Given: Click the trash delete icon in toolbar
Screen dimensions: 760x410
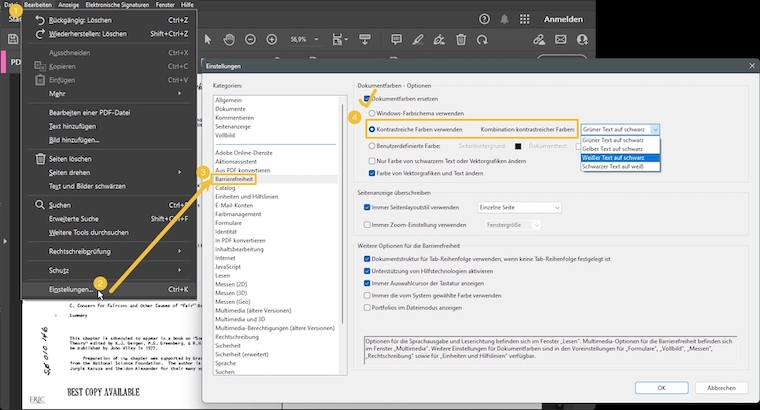Looking at the screenshot, I should click(x=461, y=40).
